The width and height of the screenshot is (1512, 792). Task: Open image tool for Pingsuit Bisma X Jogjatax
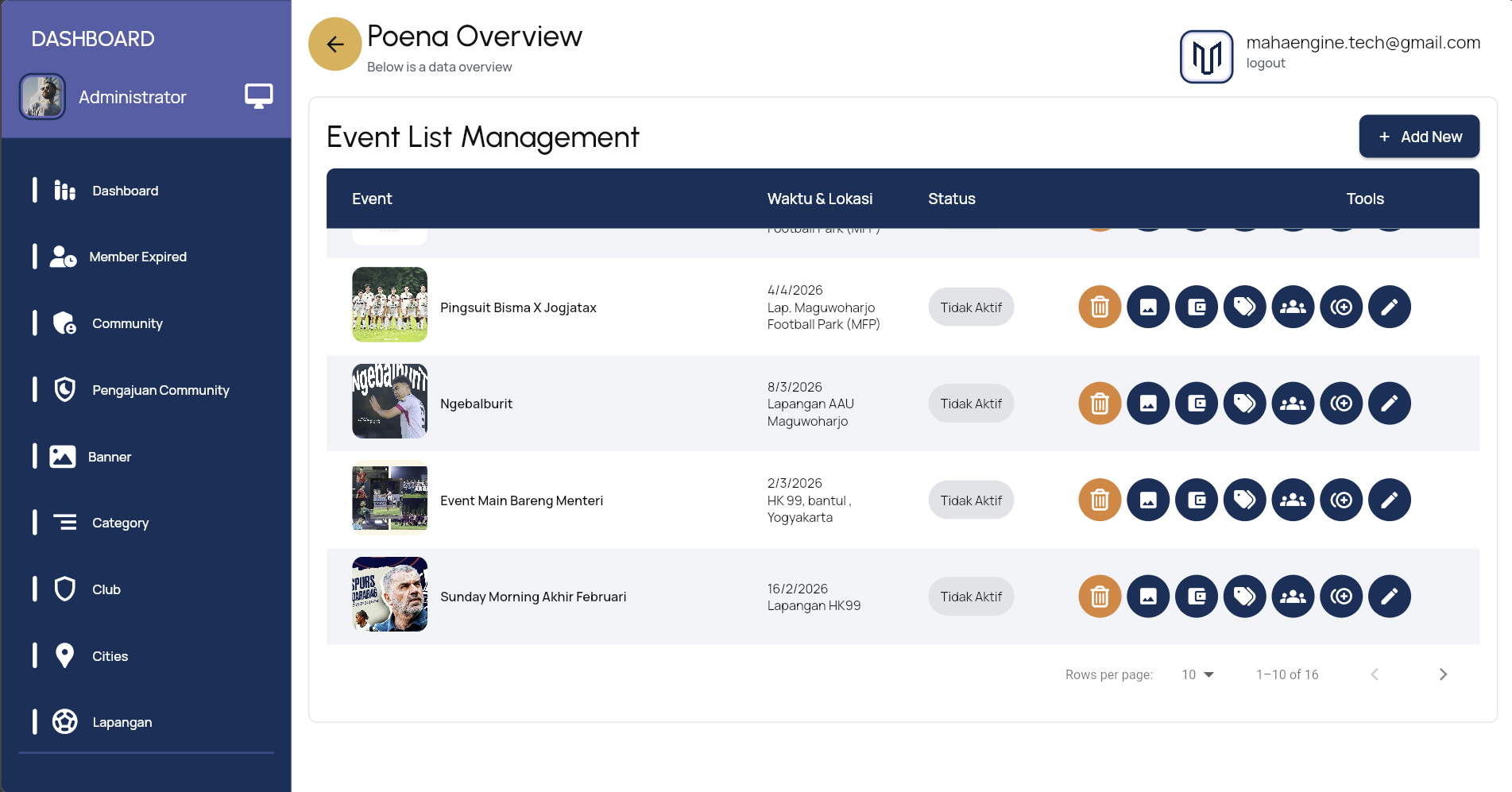click(x=1148, y=307)
